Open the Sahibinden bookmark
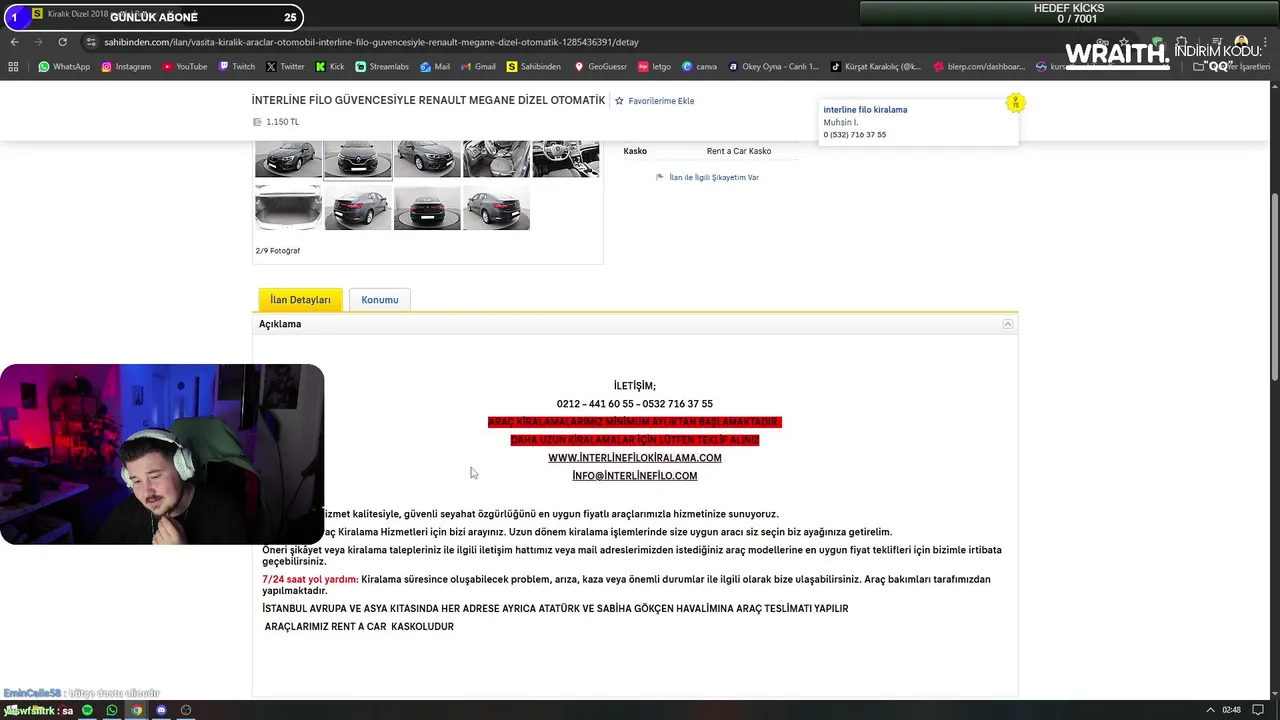The width and height of the screenshot is (1280, 720). pos(534,67)
